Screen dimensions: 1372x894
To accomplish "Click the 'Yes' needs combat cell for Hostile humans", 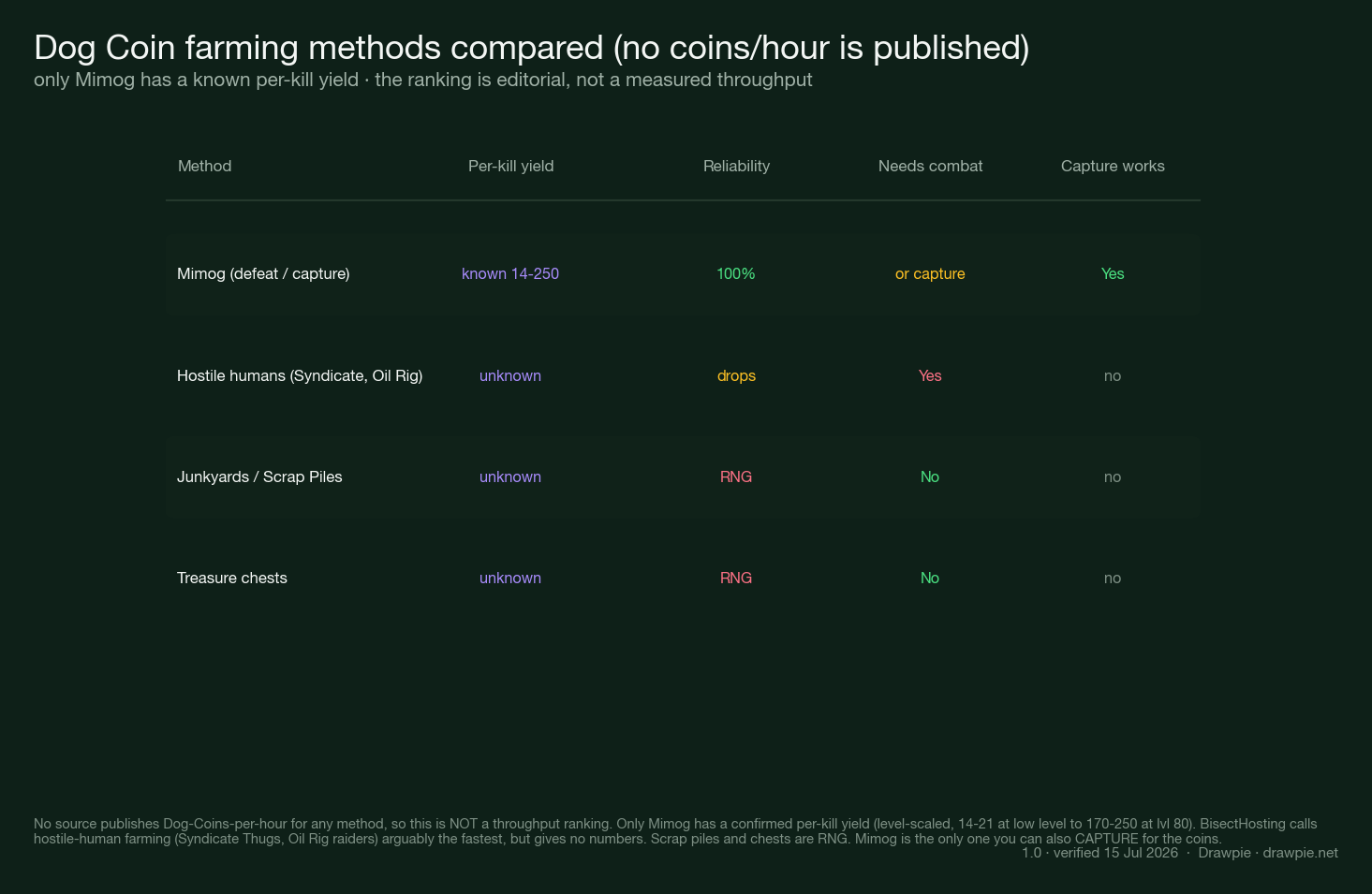I will pyautogui.click(x=930, y=375).
